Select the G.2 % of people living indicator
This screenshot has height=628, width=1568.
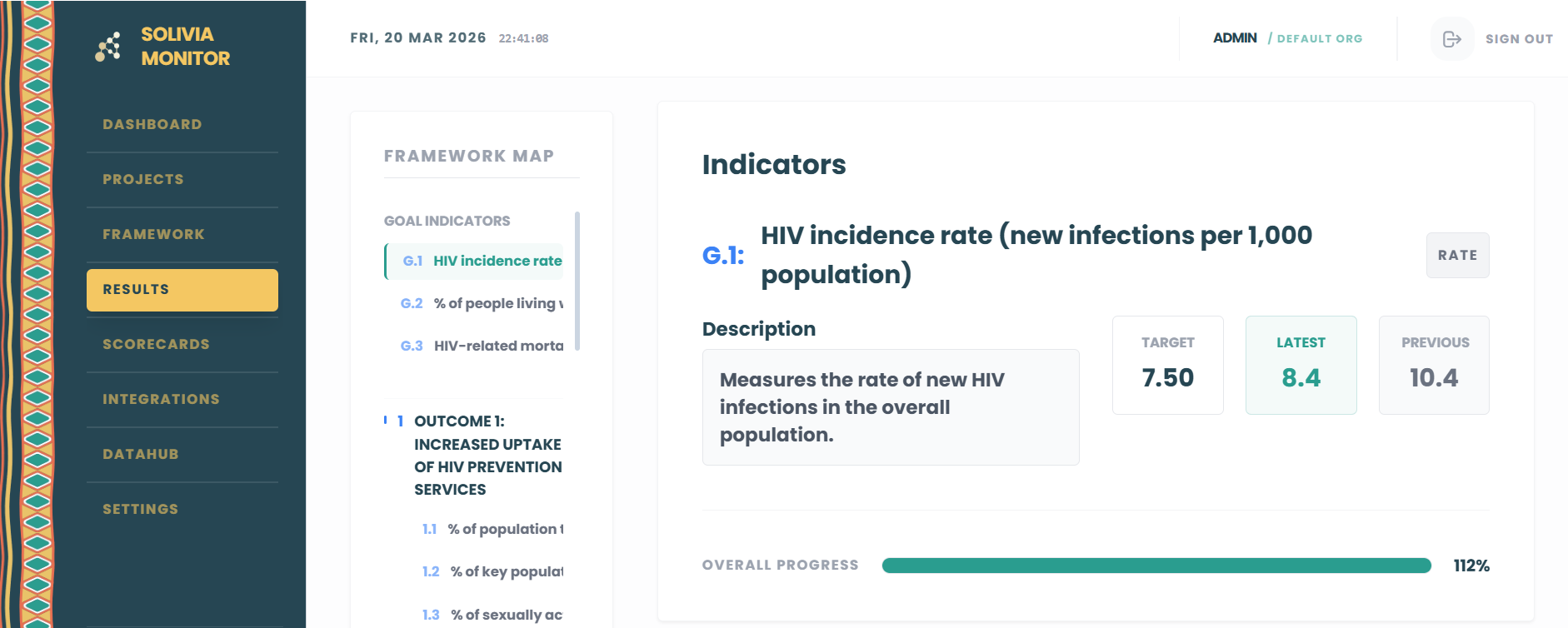click(474, 304)
